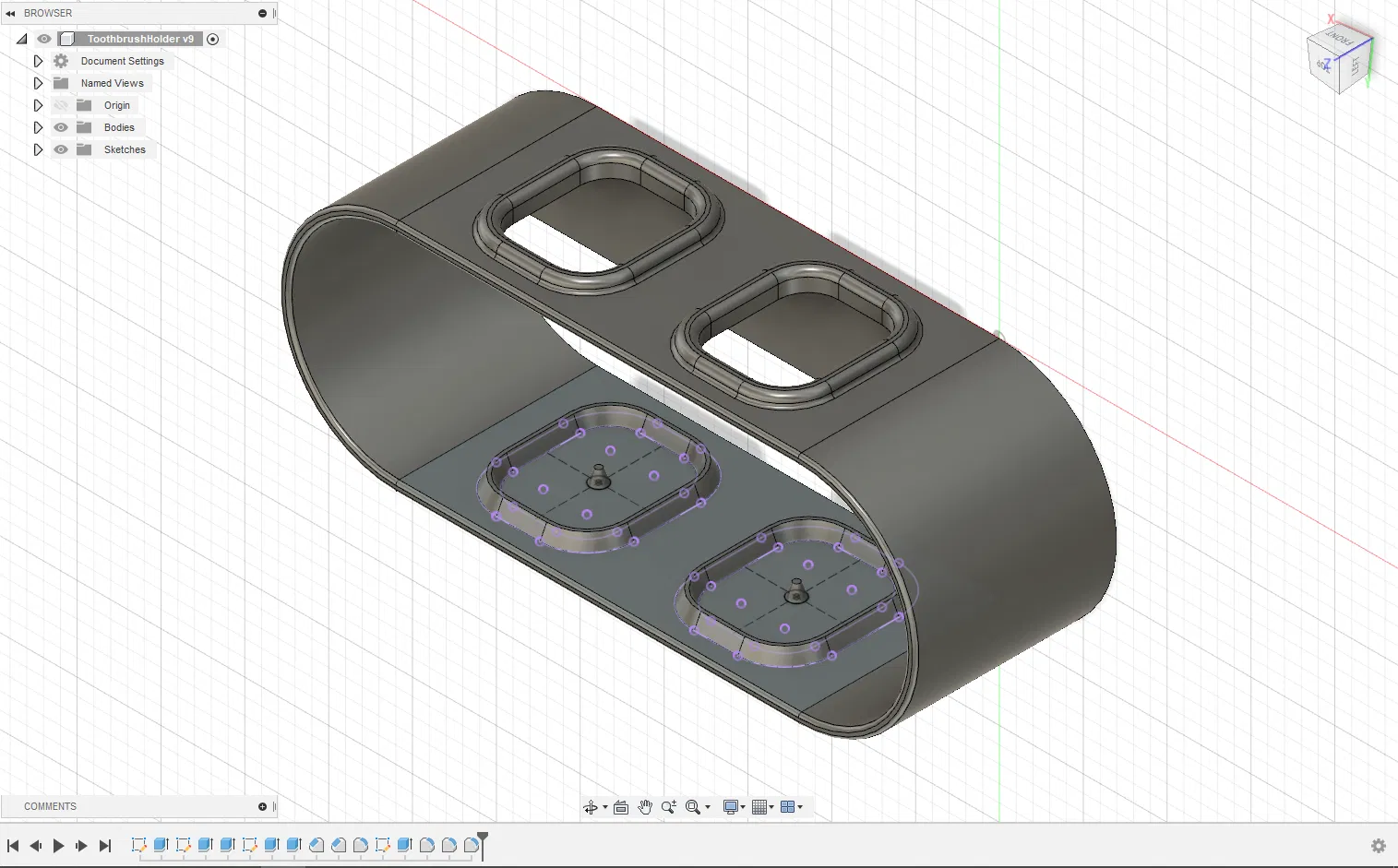Screen dimensions: 1398x868
Task: Play the design timeline
Action: point(58,846)
